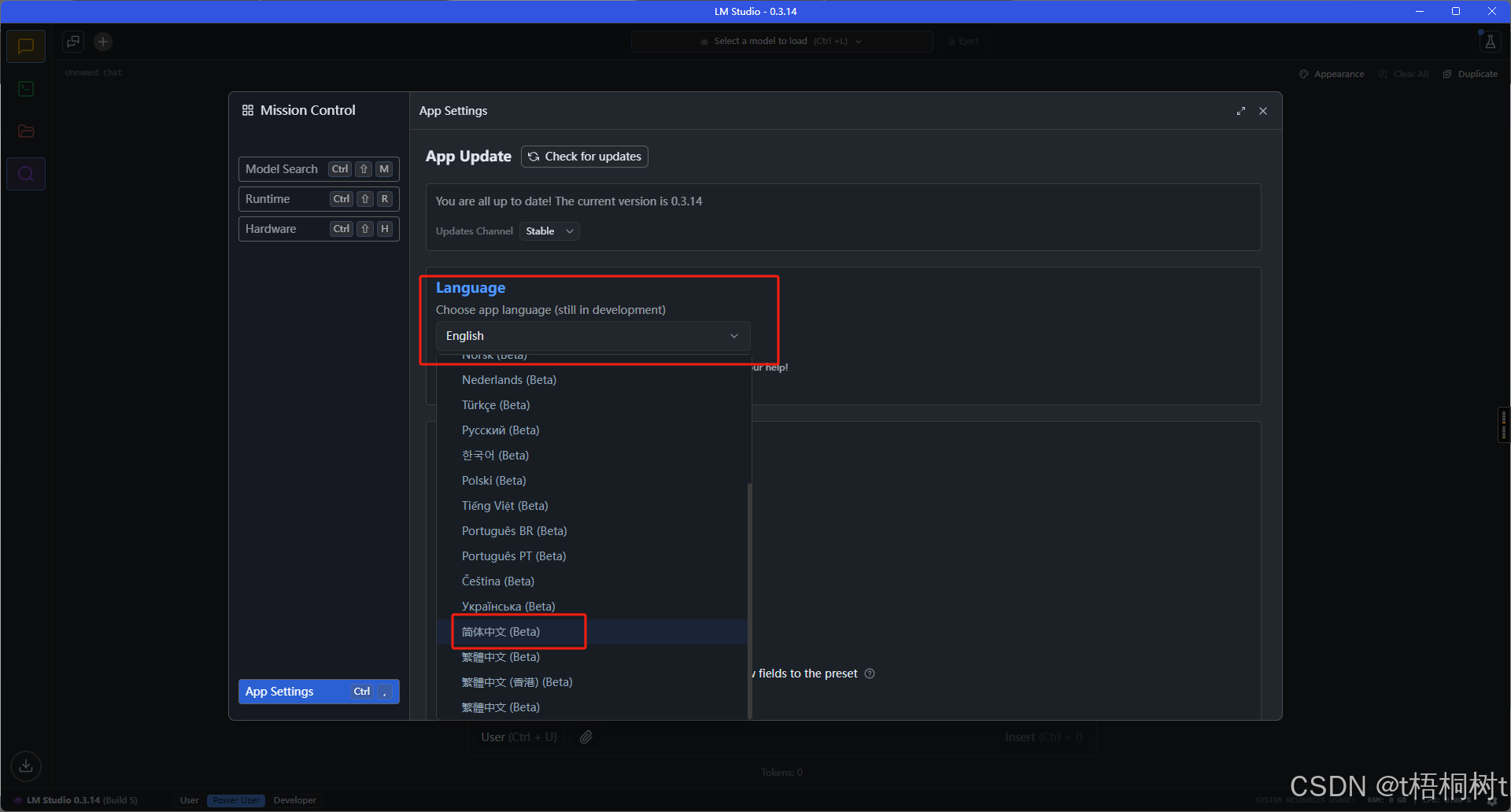Switch to Developer mode
Screen dimensions: 1511x812
(x=295, y=800)
